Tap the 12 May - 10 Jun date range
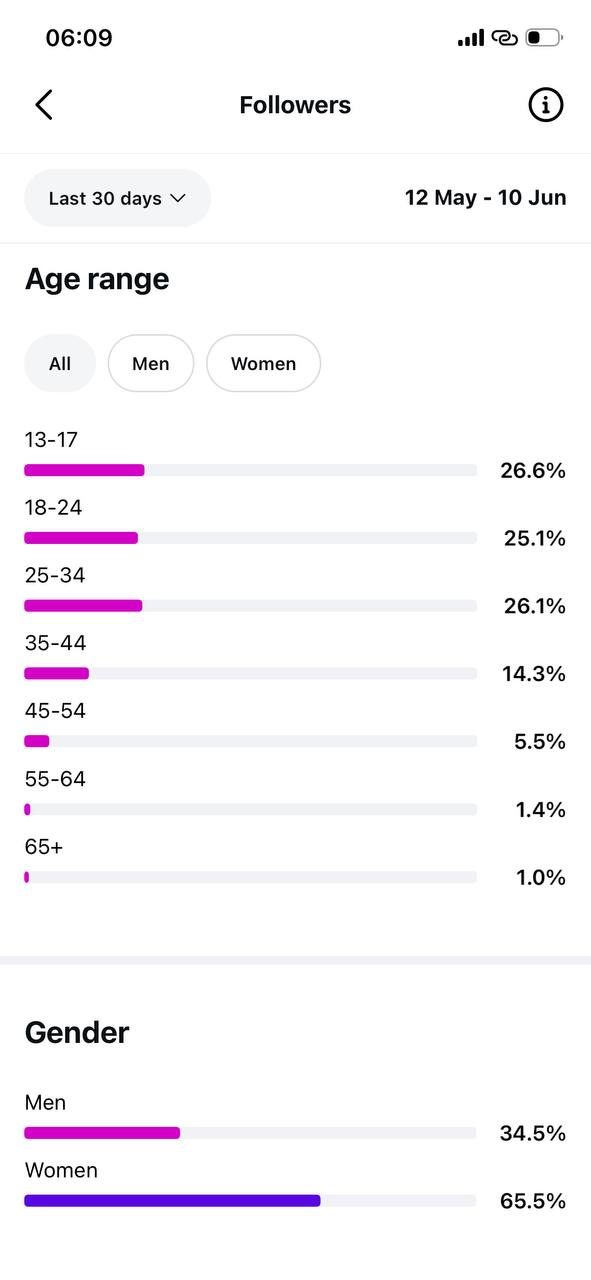This screenshot has width=591, height=1280. click(x=485, y=198)
